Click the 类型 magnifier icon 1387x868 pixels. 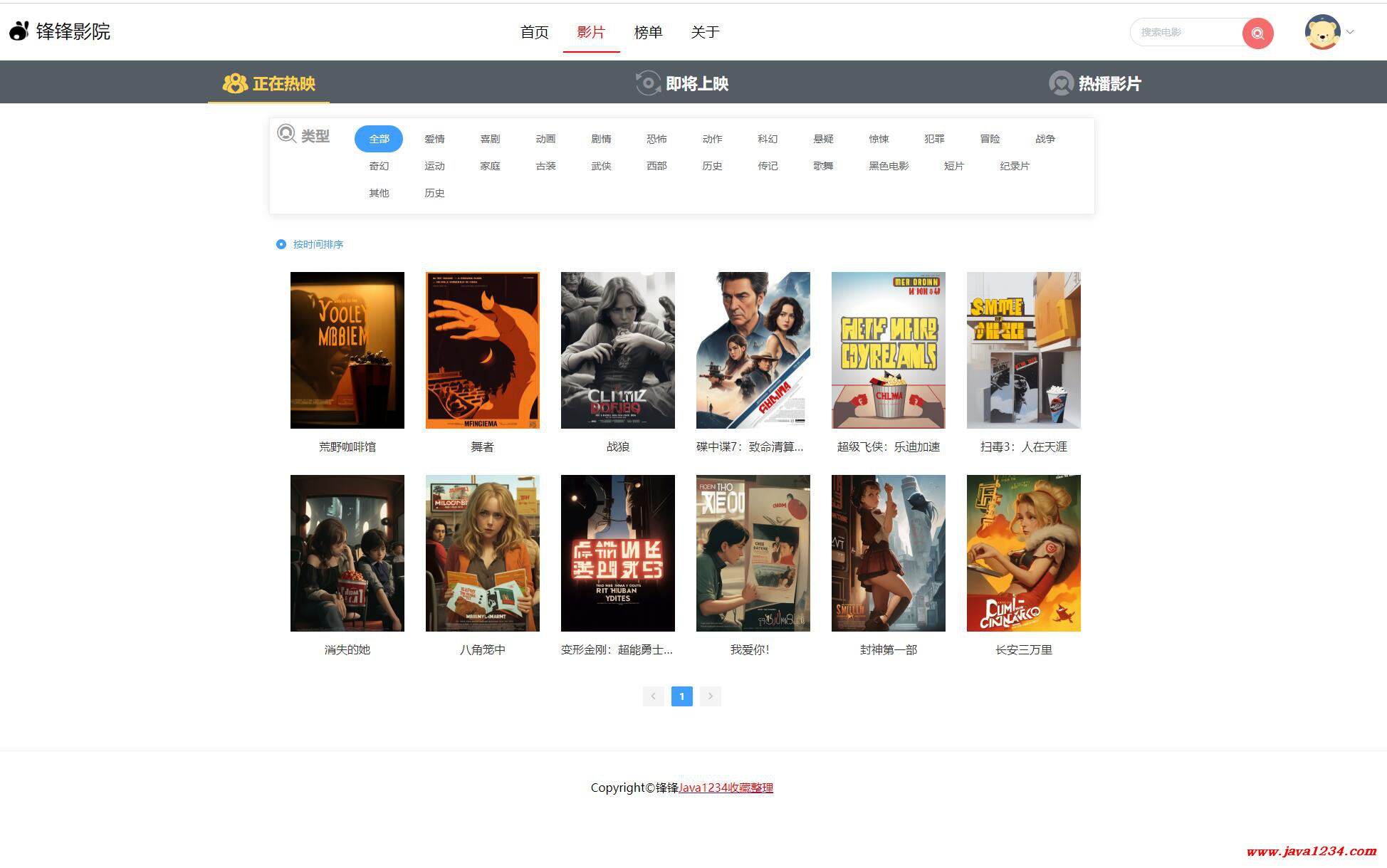pos(286,134)
